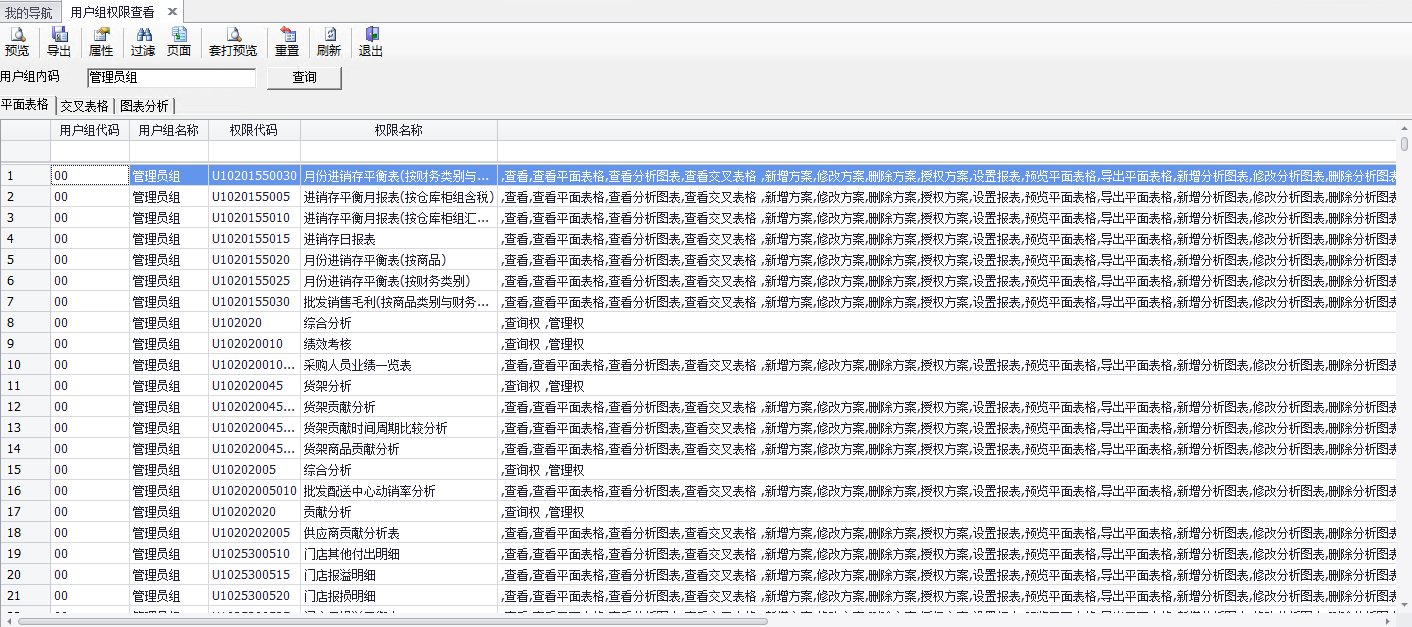Select the cell 门店报溢明细

pos(399,575)
